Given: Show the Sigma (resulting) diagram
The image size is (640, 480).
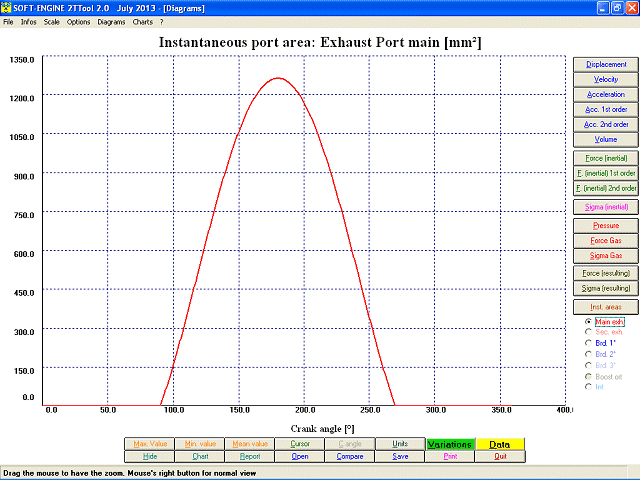Looking at the screenshot, I should (x=606, y=288).
